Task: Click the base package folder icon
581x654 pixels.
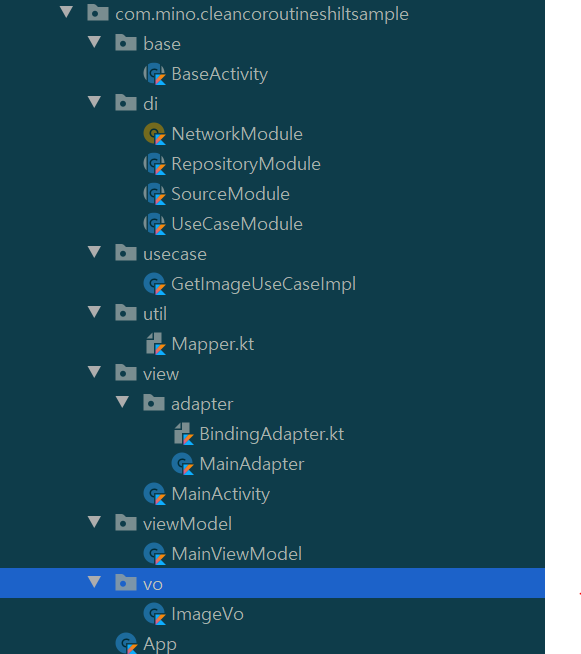Action: [x=126, y=43]
